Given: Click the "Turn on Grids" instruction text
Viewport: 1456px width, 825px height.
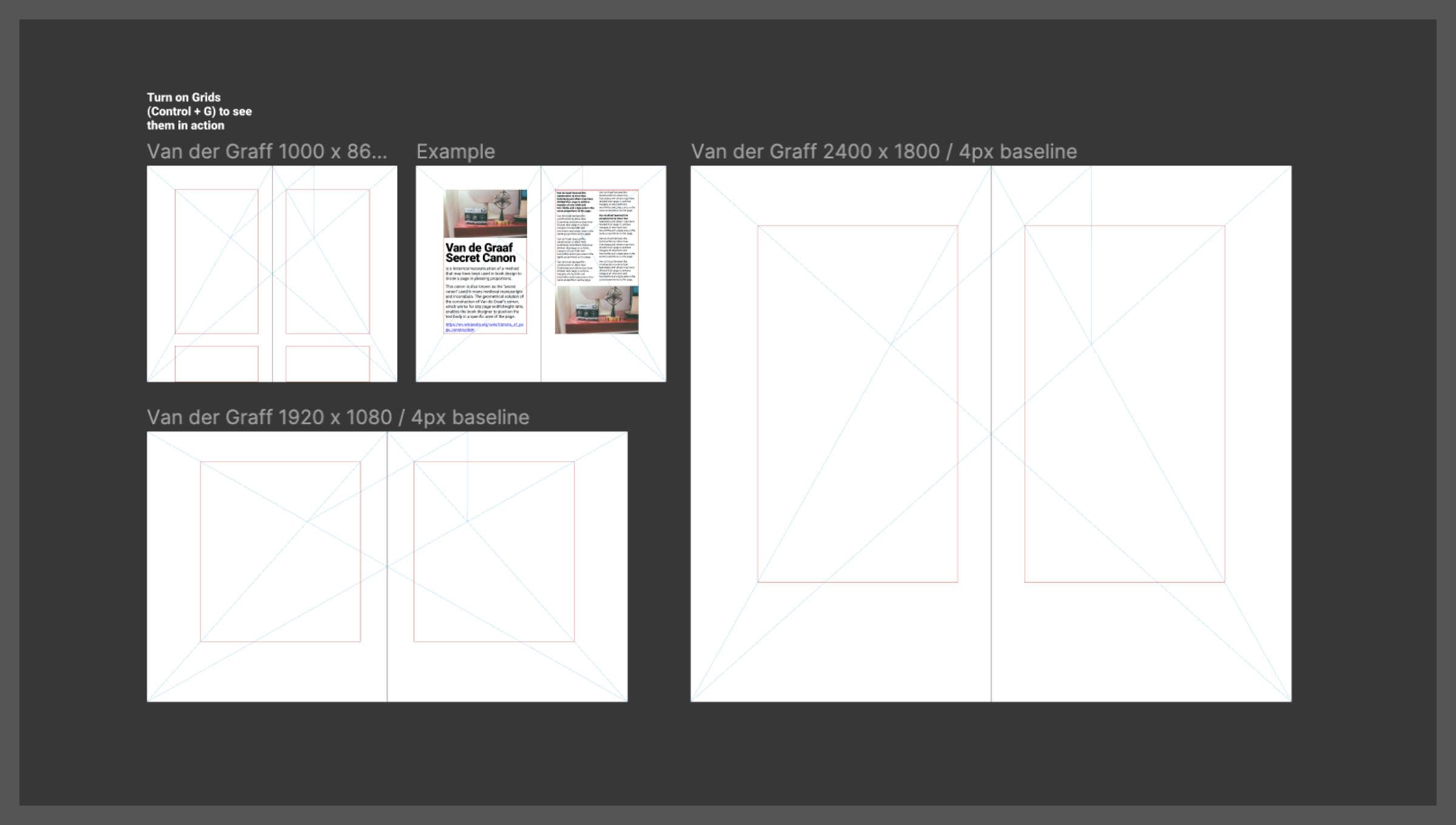Looking at the screenshot, I should (x=198, y=112).
